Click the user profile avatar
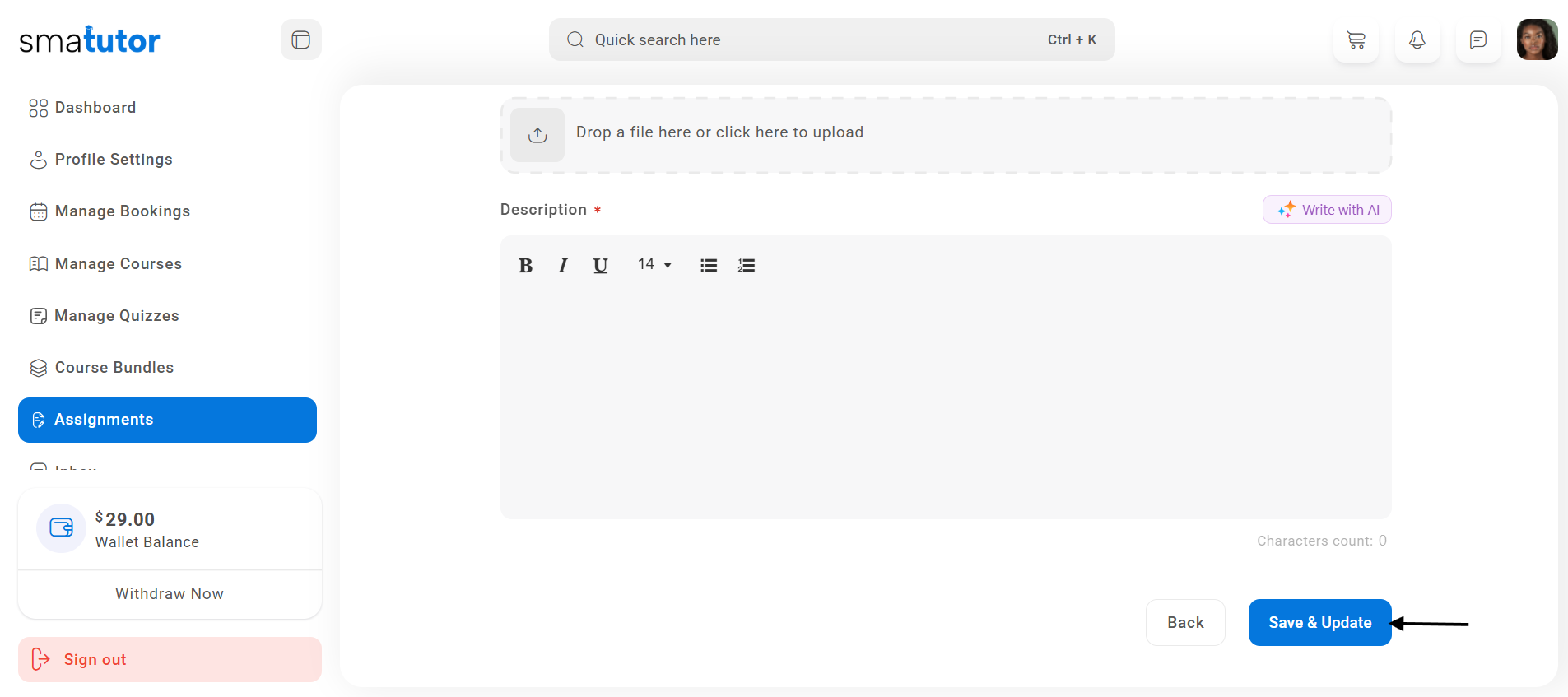Image resolution: width=1568 pixels, height=697 pixels. coord(1537,39)
